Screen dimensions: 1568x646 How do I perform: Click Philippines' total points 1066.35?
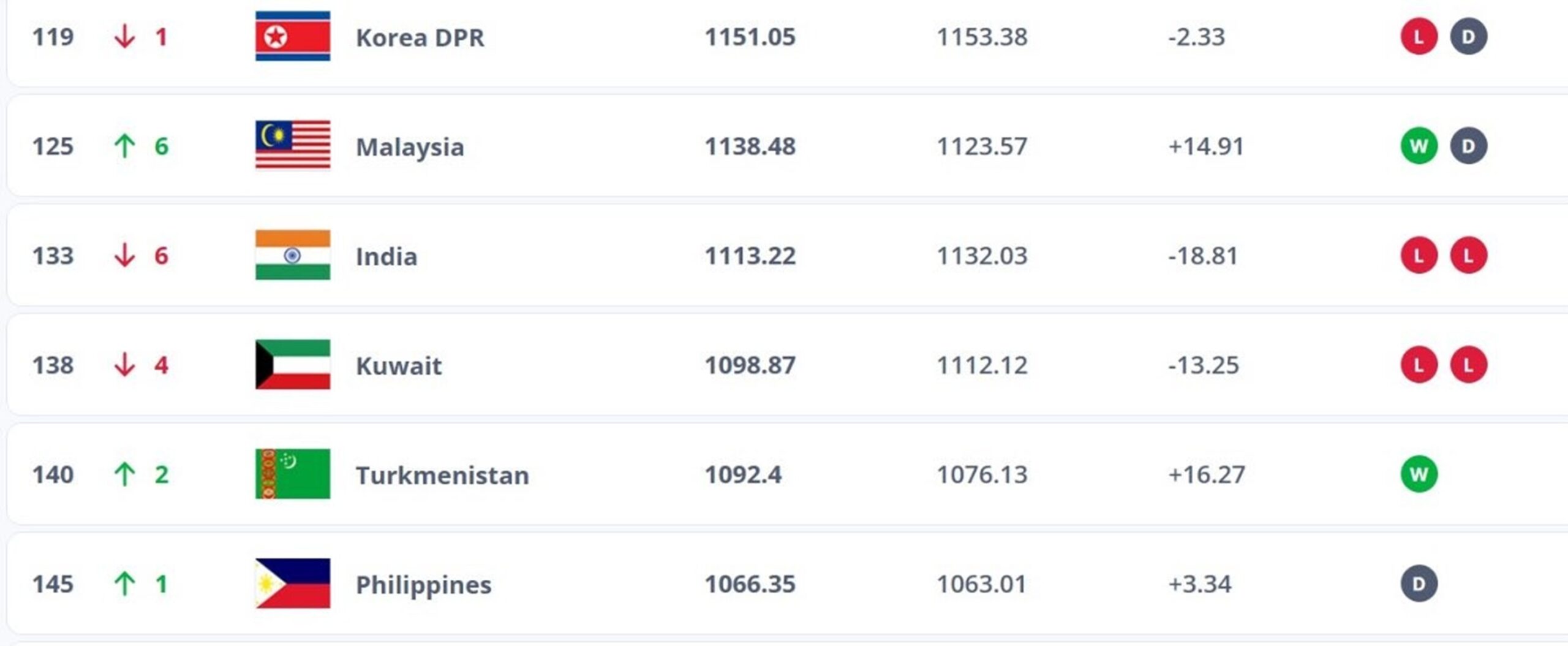[750, 584]
